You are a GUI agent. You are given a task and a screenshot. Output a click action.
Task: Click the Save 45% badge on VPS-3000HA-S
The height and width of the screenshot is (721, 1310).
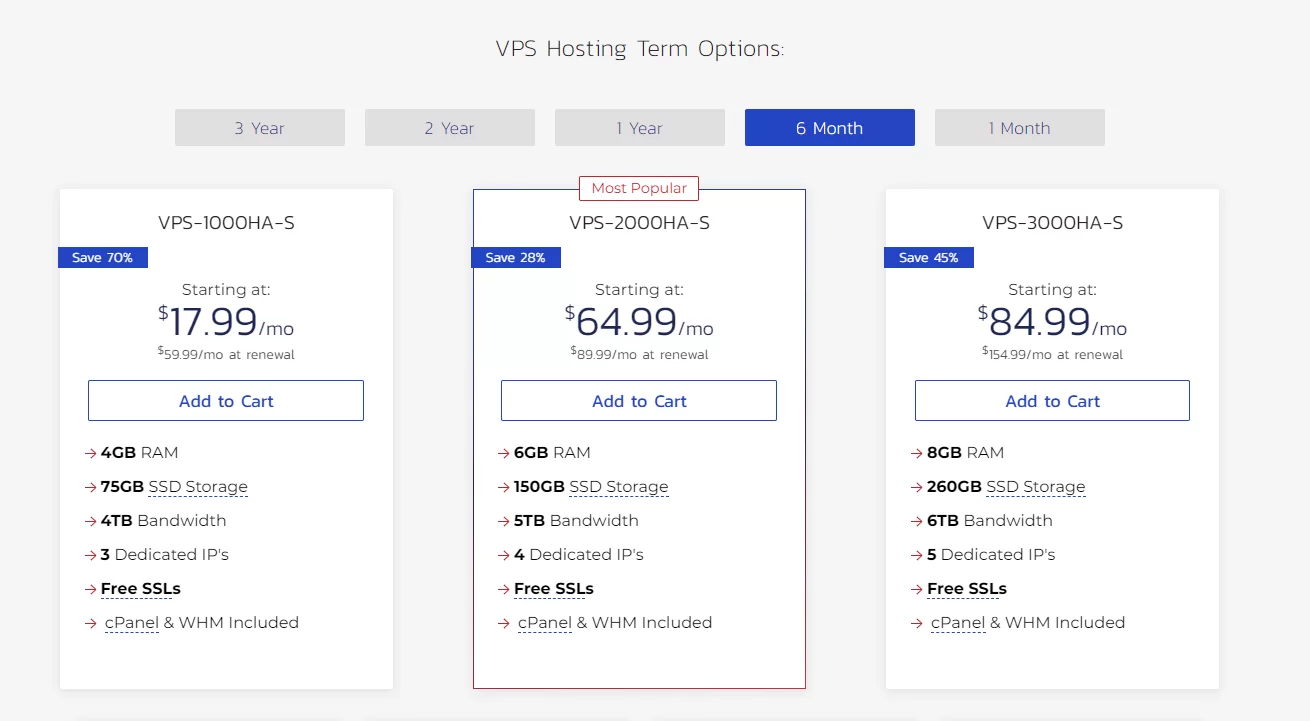click(928, 257)
